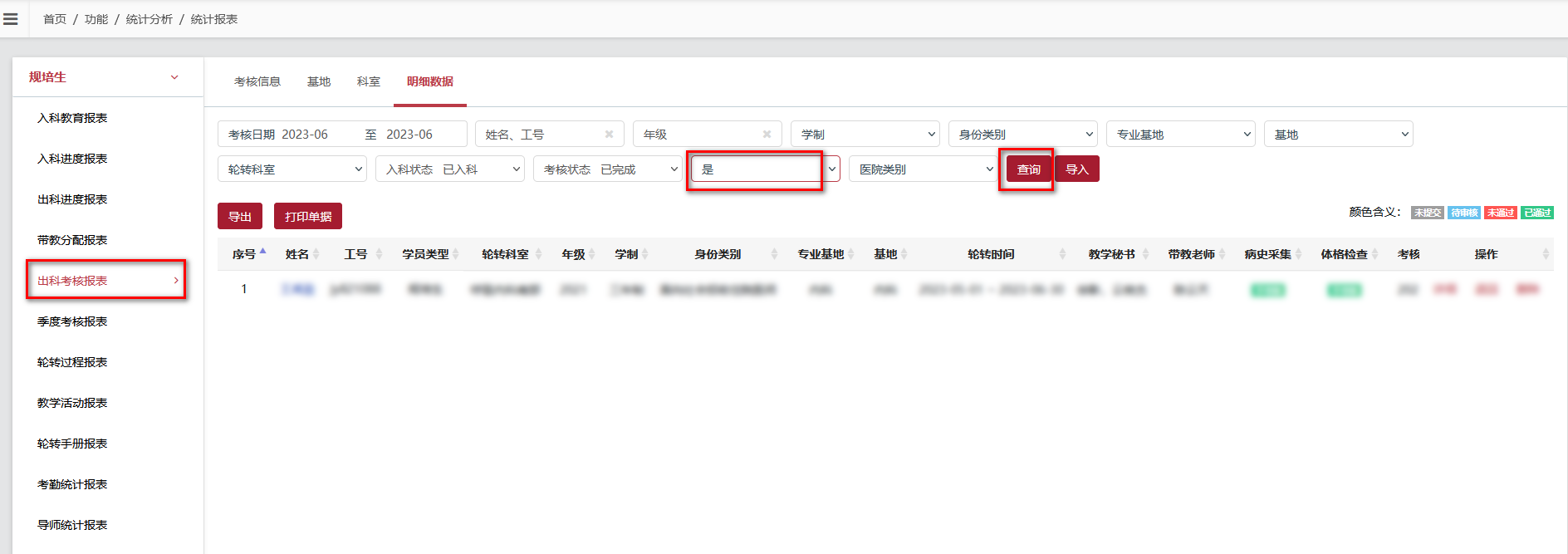Sort table by 工号 column icon
The image size is (1568, 554).
tap(379, 254)
